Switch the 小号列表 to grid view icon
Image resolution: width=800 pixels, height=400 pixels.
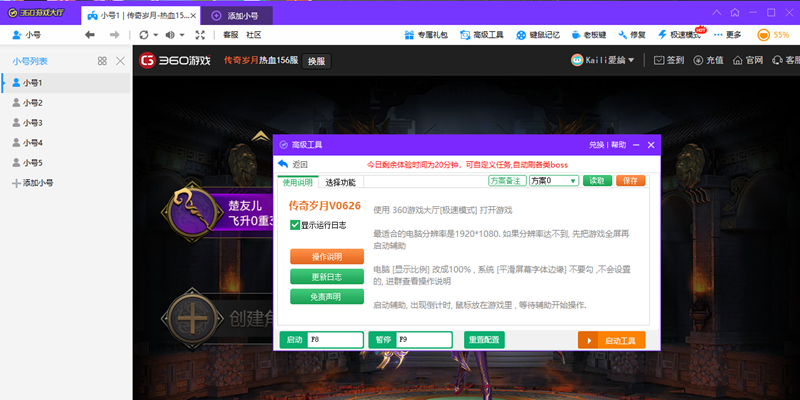pos(102,61)
